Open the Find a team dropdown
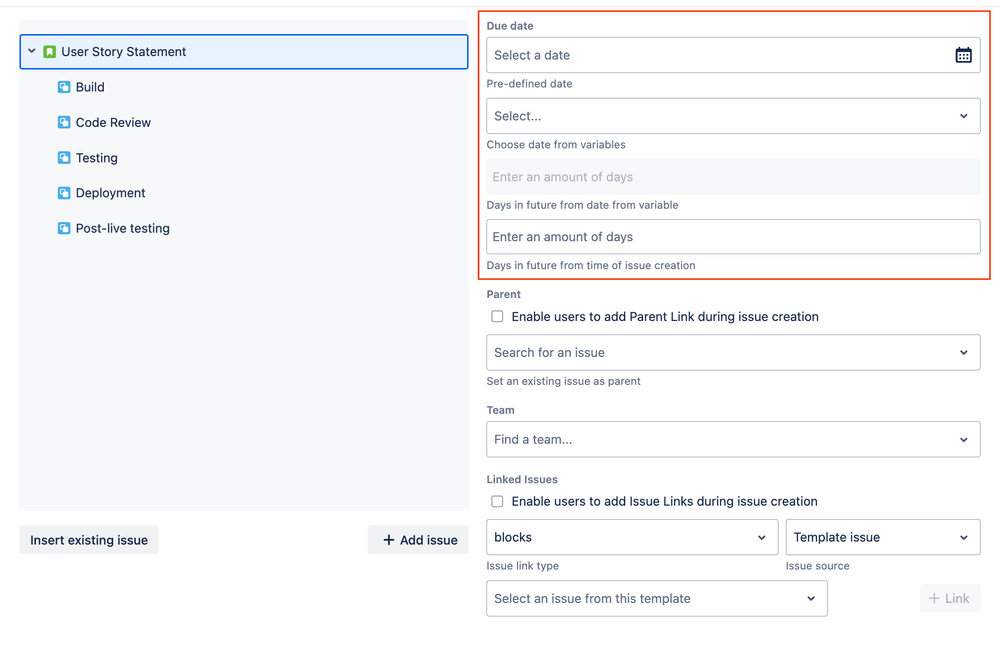This screenshot has width=999, height=649. click(x=733, y=439)
